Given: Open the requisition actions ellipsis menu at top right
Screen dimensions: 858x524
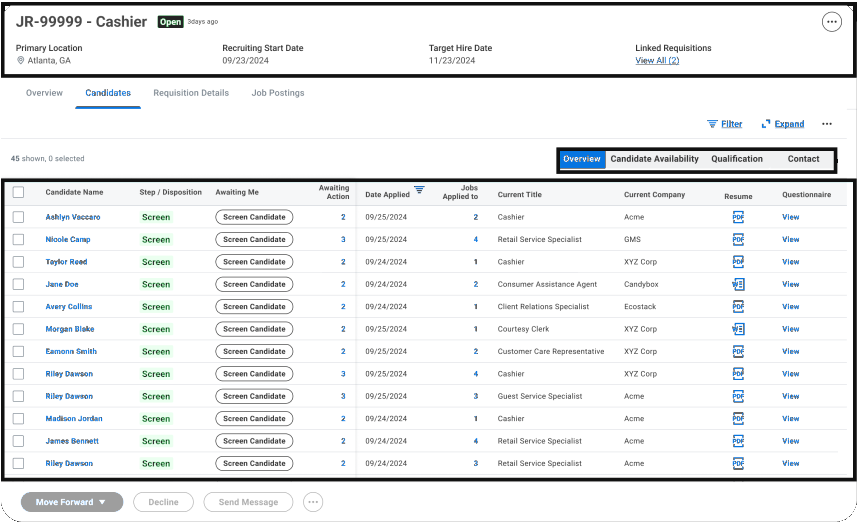Looking at the screenshot, I should (x=831, y=22).
